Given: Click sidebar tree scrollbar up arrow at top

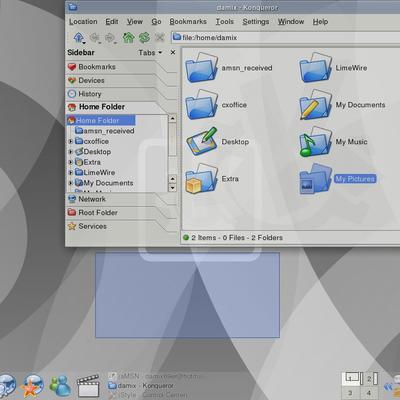Looking at the screenshot, I should click(172, 119).
